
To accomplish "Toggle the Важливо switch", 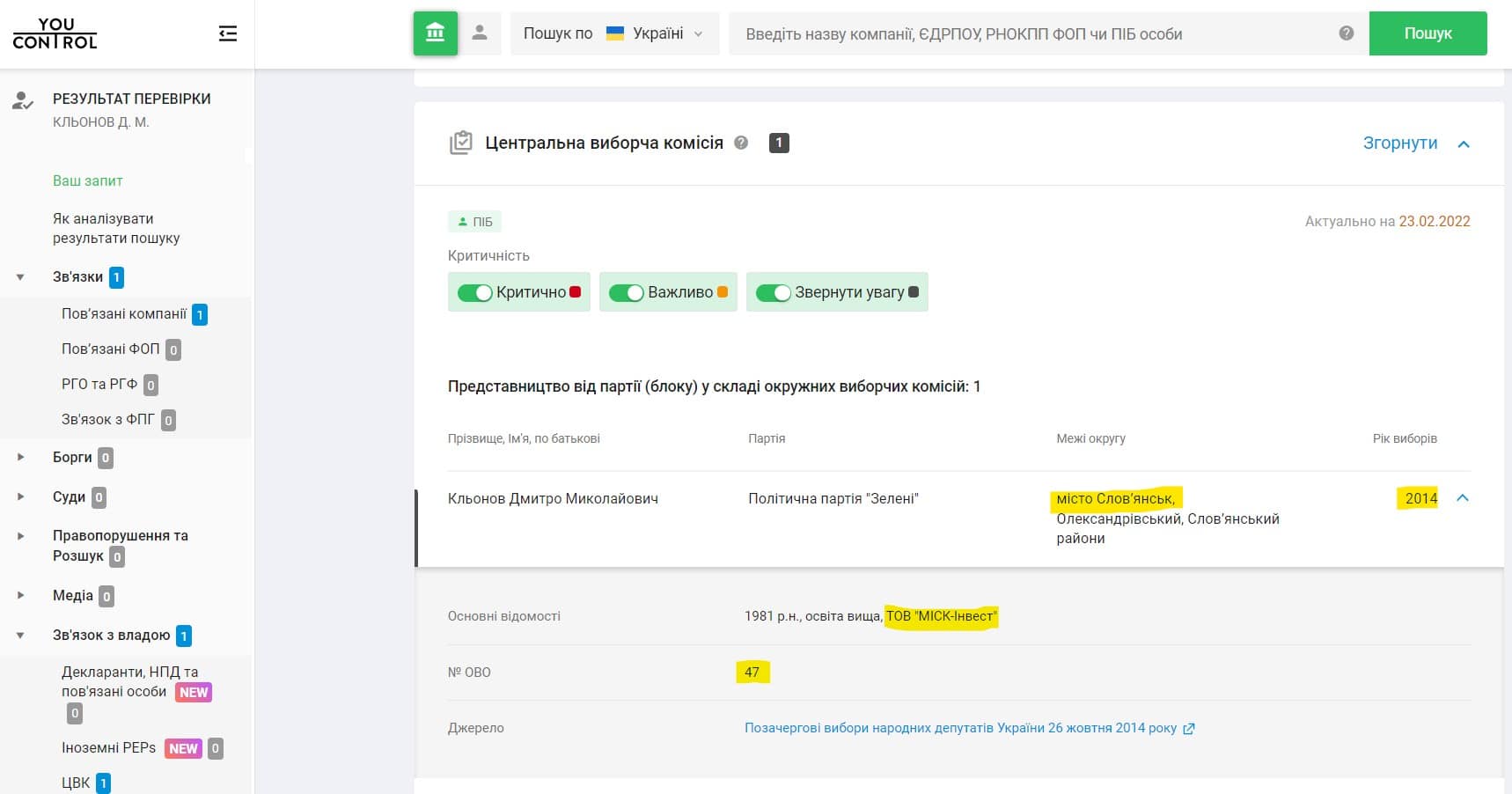I will tap(627, 292).
